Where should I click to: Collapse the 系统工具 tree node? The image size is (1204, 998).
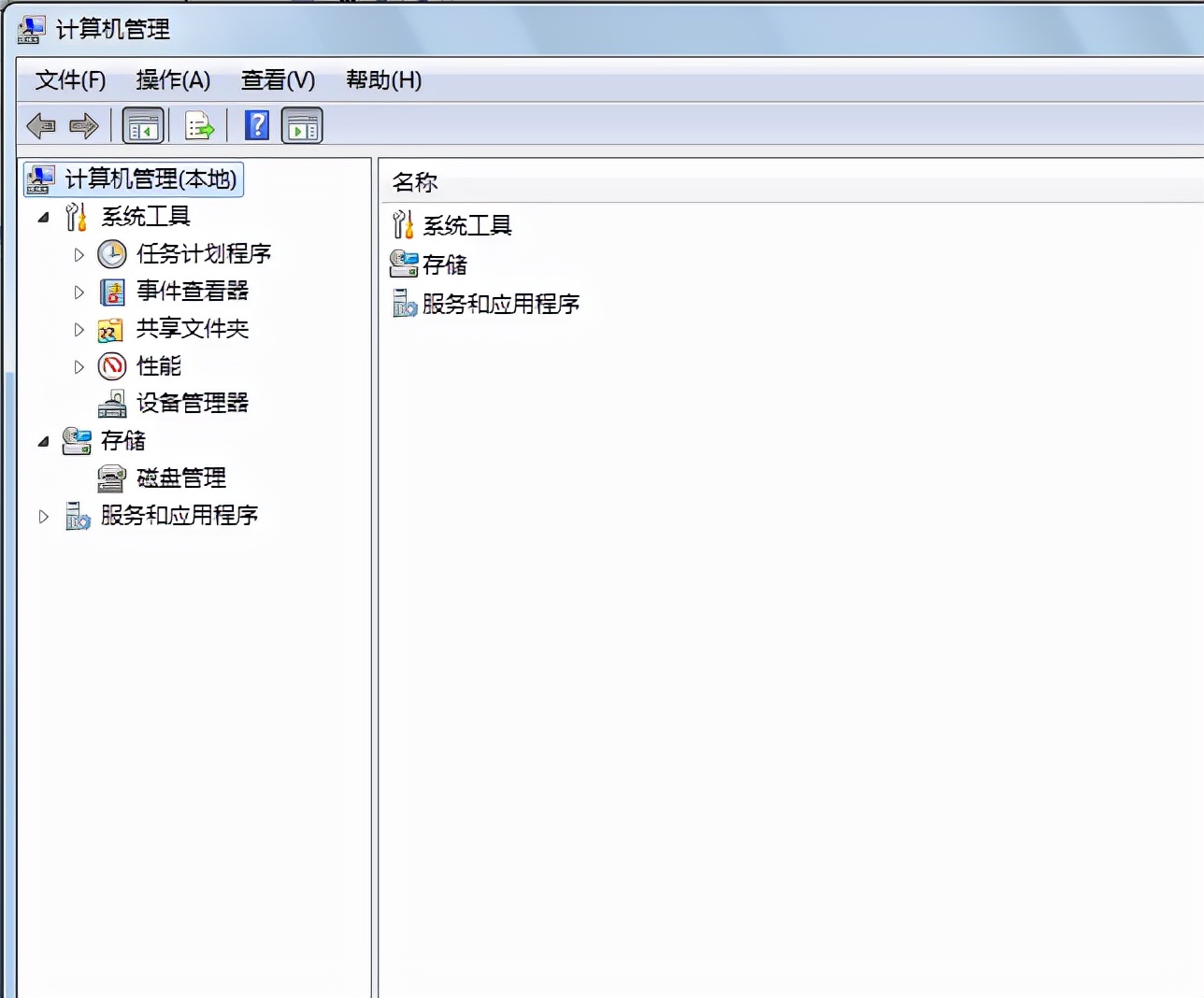coord(43,217)
